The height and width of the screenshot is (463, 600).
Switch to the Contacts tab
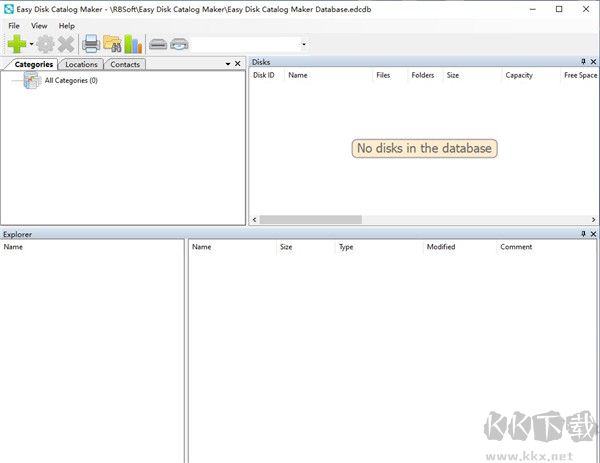point(125,64)
